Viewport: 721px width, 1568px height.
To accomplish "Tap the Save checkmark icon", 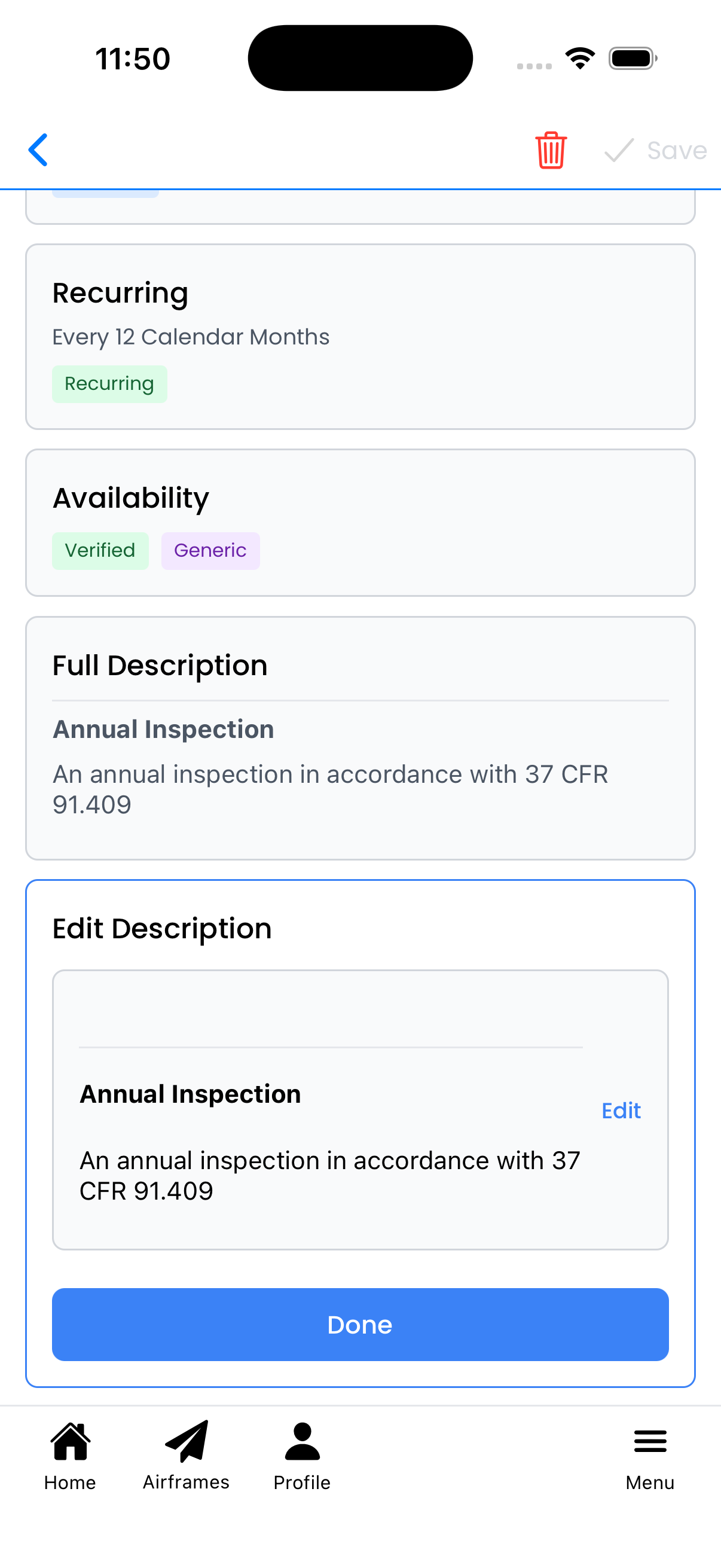I will click(x=619, y=150).
